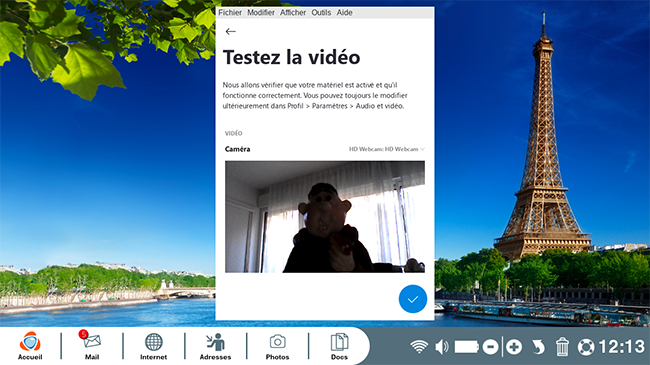
Task: Confirm video test with blue checkmark button
Action: coord(412,299)
